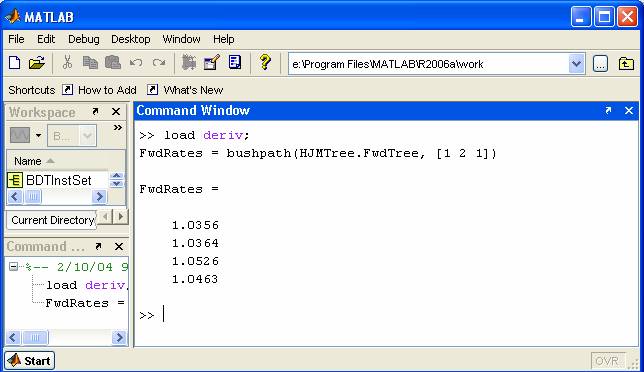
Task: Select BDTInstSet variable in Workspace
Action: click(x=58, y=180)
